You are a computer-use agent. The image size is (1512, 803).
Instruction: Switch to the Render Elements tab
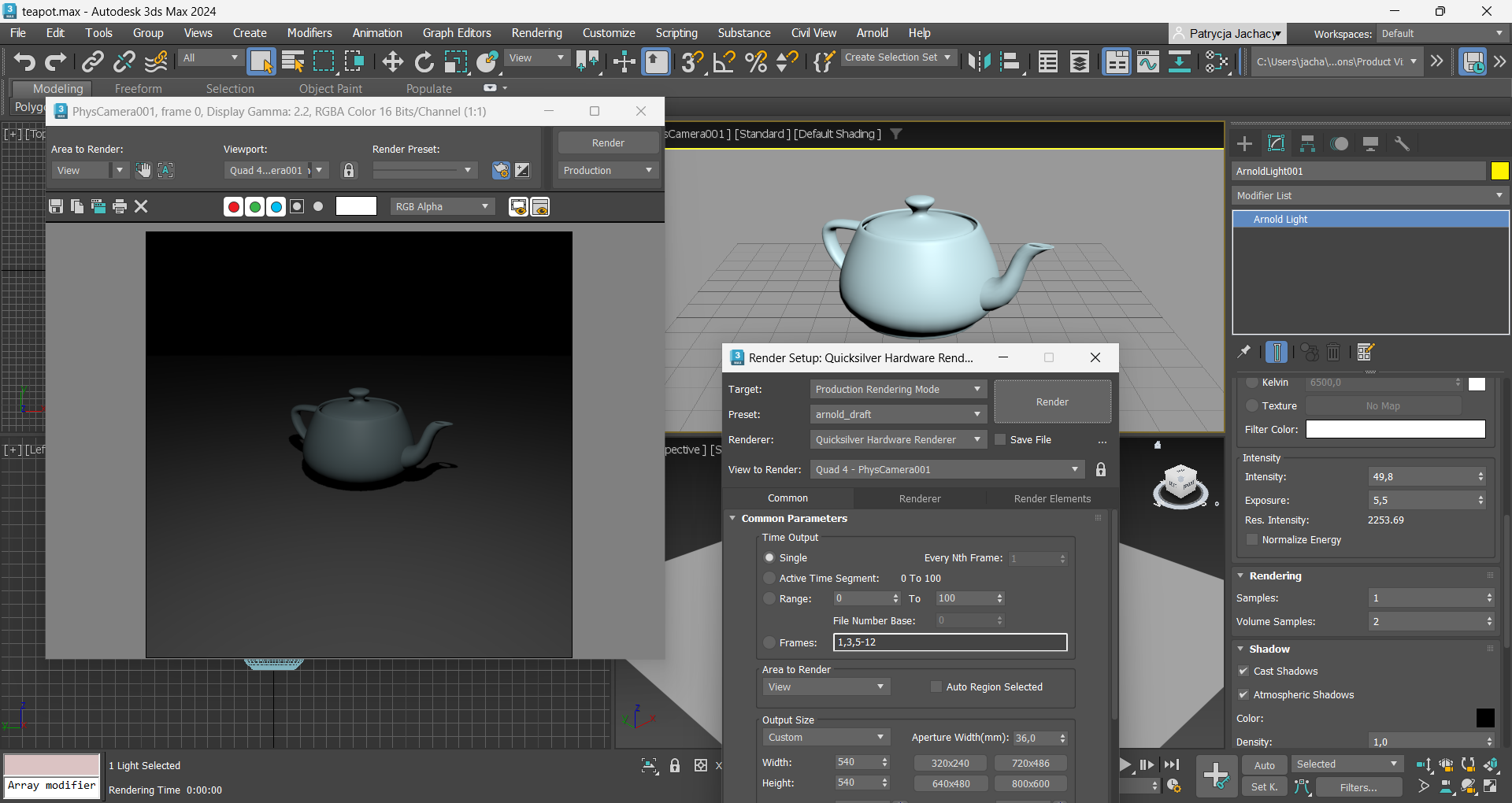pos(1052,498)
